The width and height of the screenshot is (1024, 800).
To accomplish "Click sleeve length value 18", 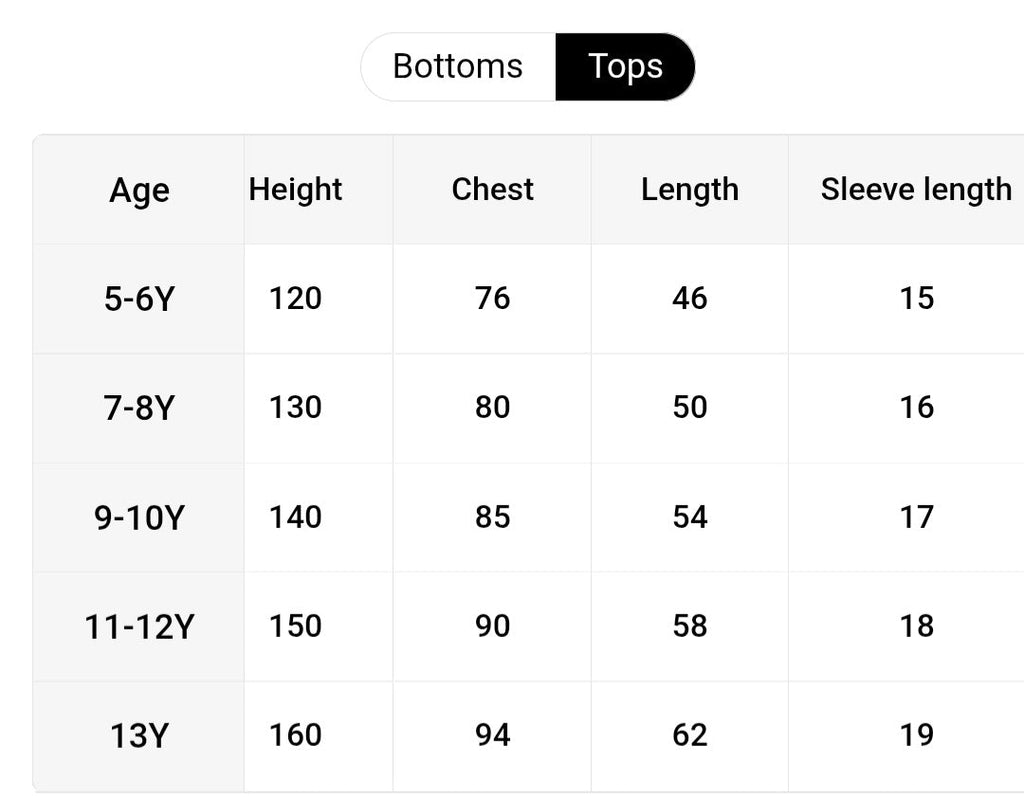I will 916,626.
